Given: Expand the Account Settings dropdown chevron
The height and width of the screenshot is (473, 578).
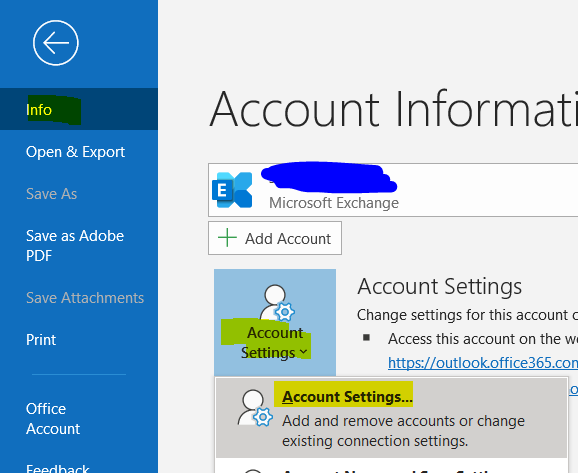Looking at the screenshot, I should (304, 352).
